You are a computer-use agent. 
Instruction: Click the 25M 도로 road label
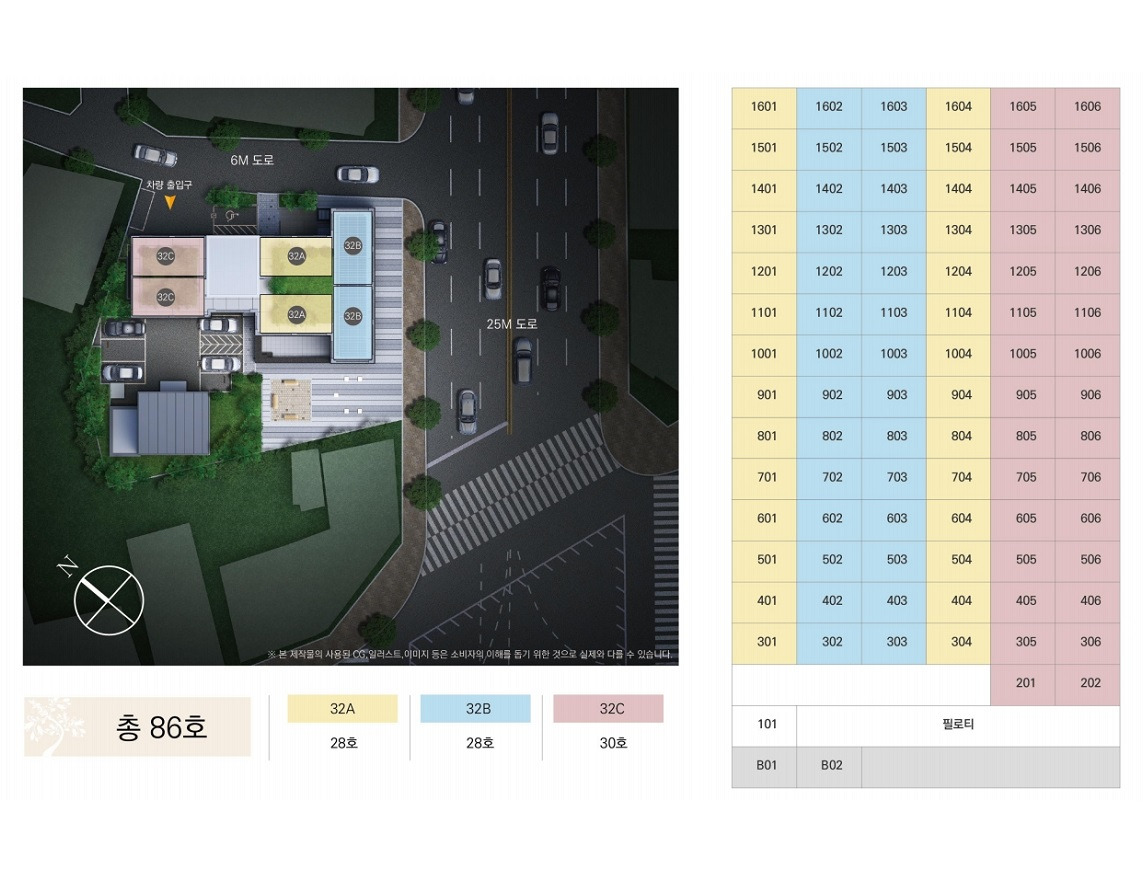coord(512,324)
